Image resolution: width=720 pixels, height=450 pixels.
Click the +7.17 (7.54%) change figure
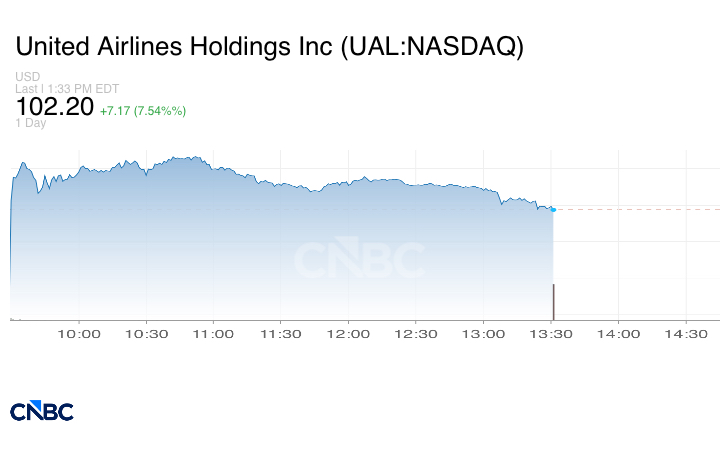click(143, 109)
